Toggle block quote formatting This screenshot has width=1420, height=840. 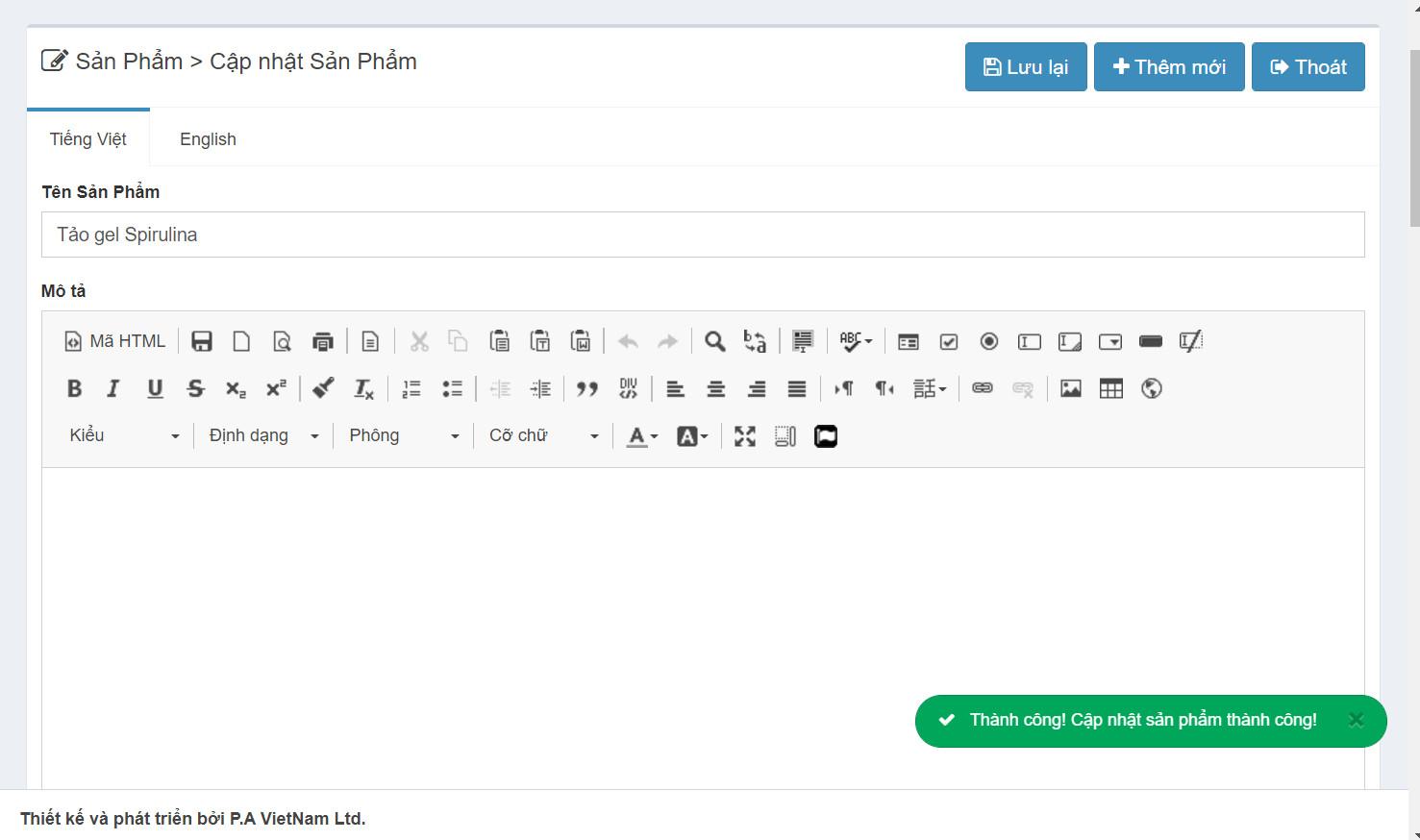coord(587,388)
